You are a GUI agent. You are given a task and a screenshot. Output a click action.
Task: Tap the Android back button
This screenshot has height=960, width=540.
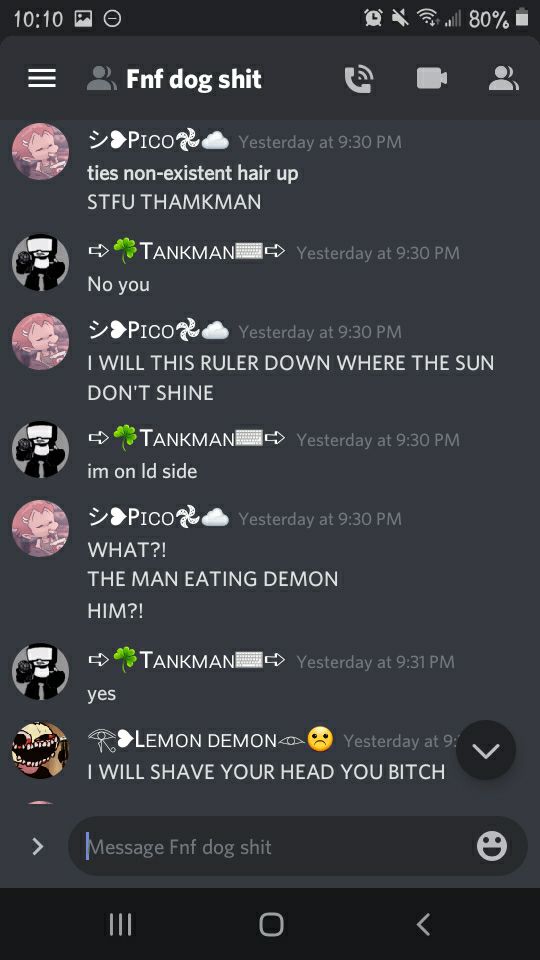[423, 924]
